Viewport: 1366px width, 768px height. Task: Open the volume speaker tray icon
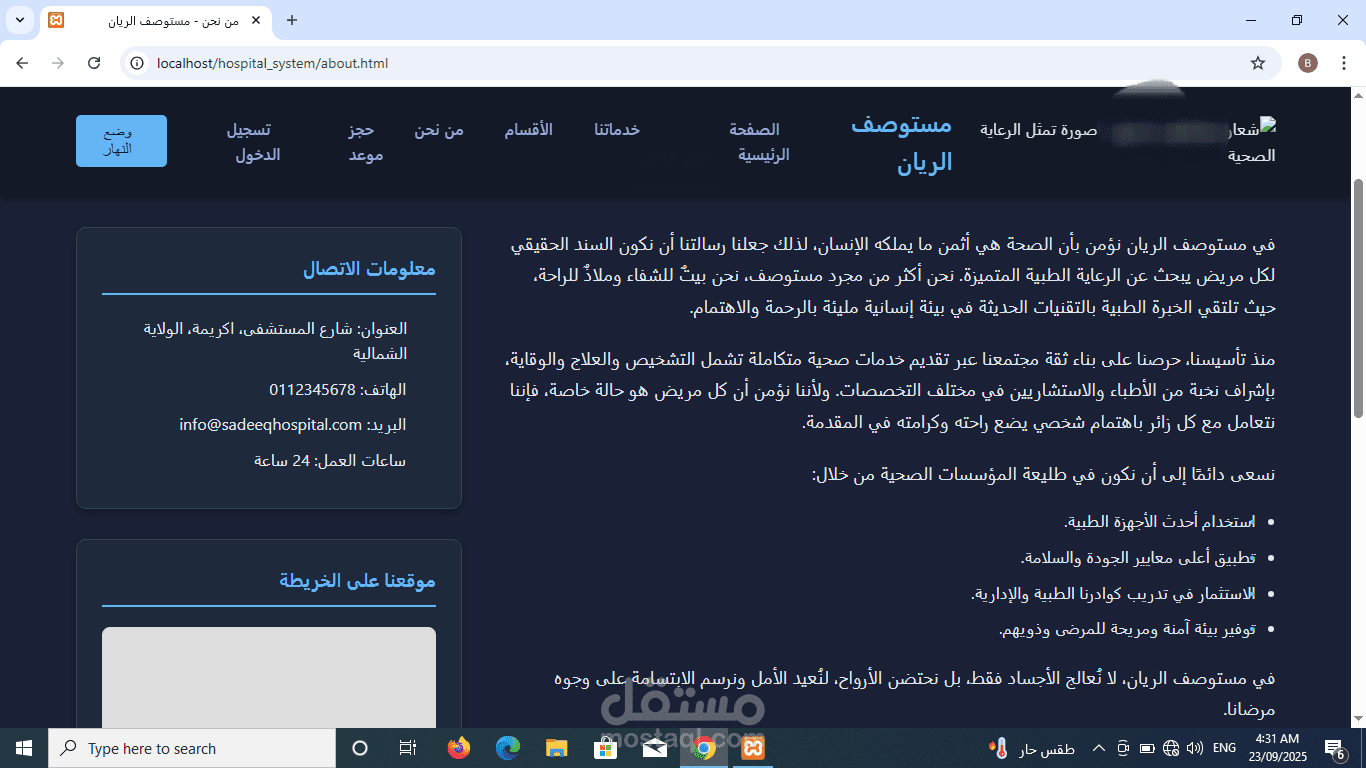1194,748
